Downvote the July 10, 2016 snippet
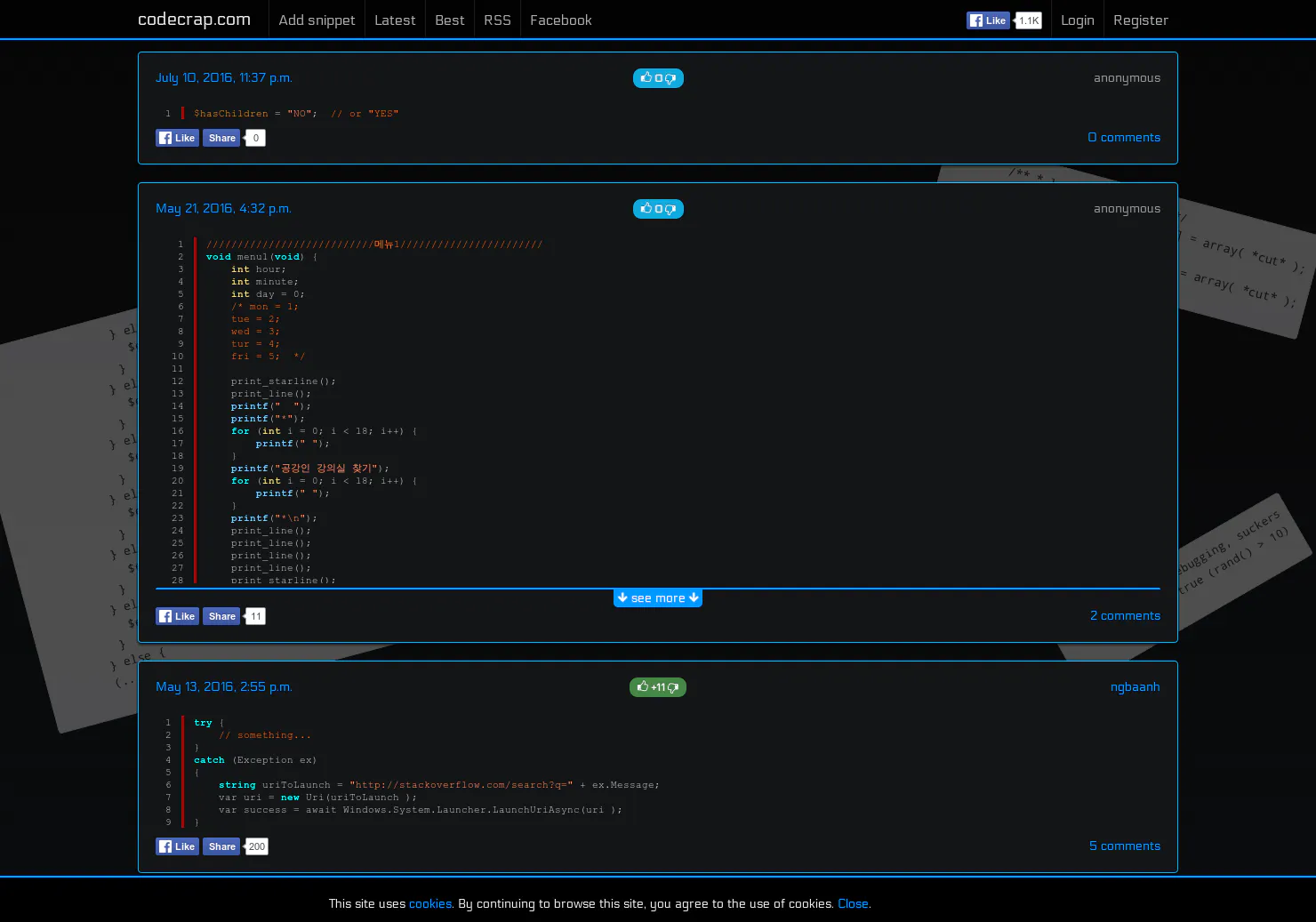1316x922 pixels. 670,78
